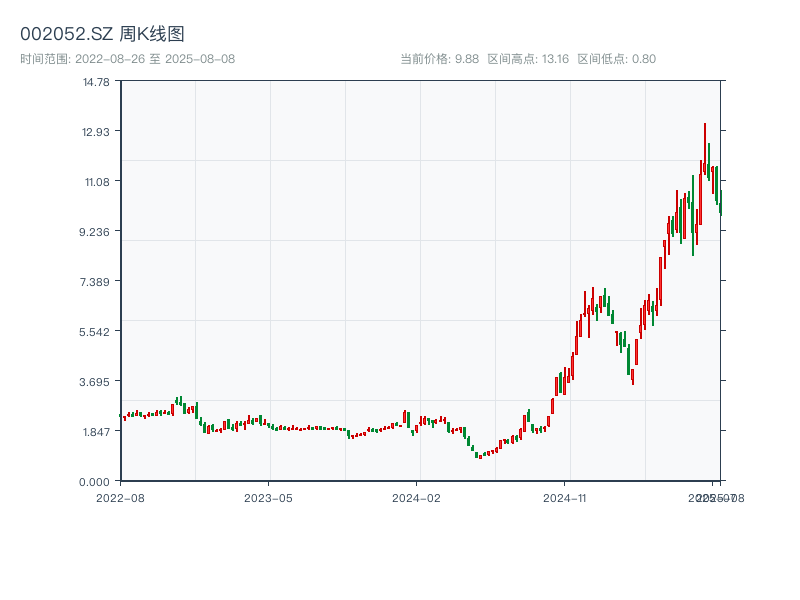
Task: Click the x-axis label 2022-08
Action: (x=120, y=498)
